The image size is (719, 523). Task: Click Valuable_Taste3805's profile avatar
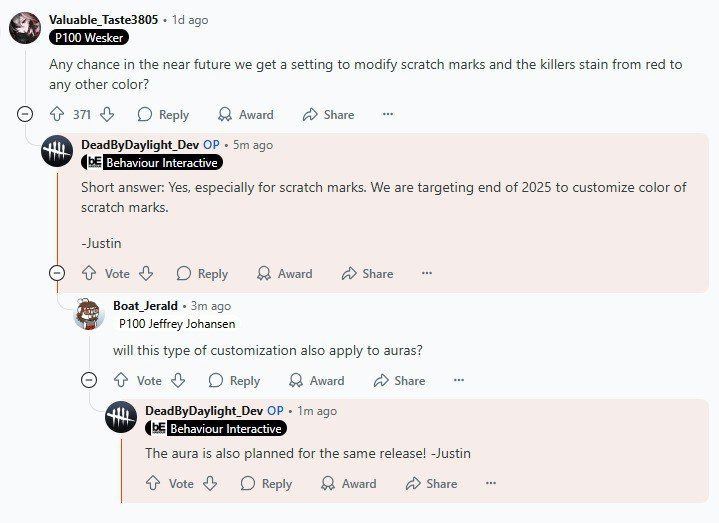pyautogui.click(x=25, y=27)
